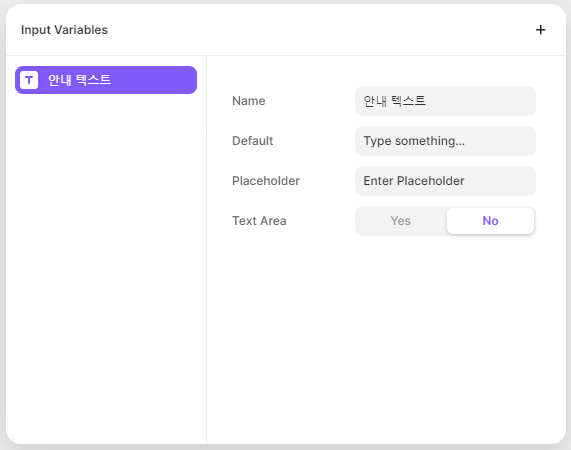This screenshot has height=450, width=571.
Task: Click the Input Variables panel title
Action: (64, 30)
